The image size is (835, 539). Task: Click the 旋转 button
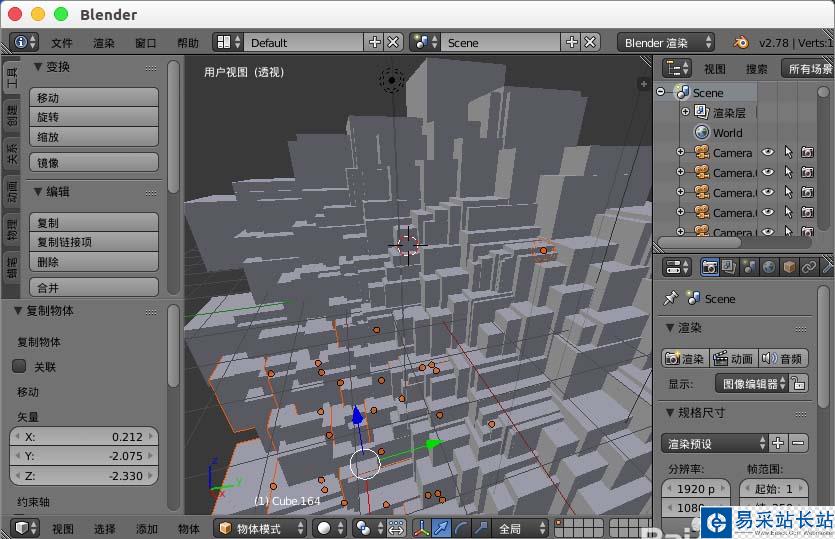click(x=94, y=117)
